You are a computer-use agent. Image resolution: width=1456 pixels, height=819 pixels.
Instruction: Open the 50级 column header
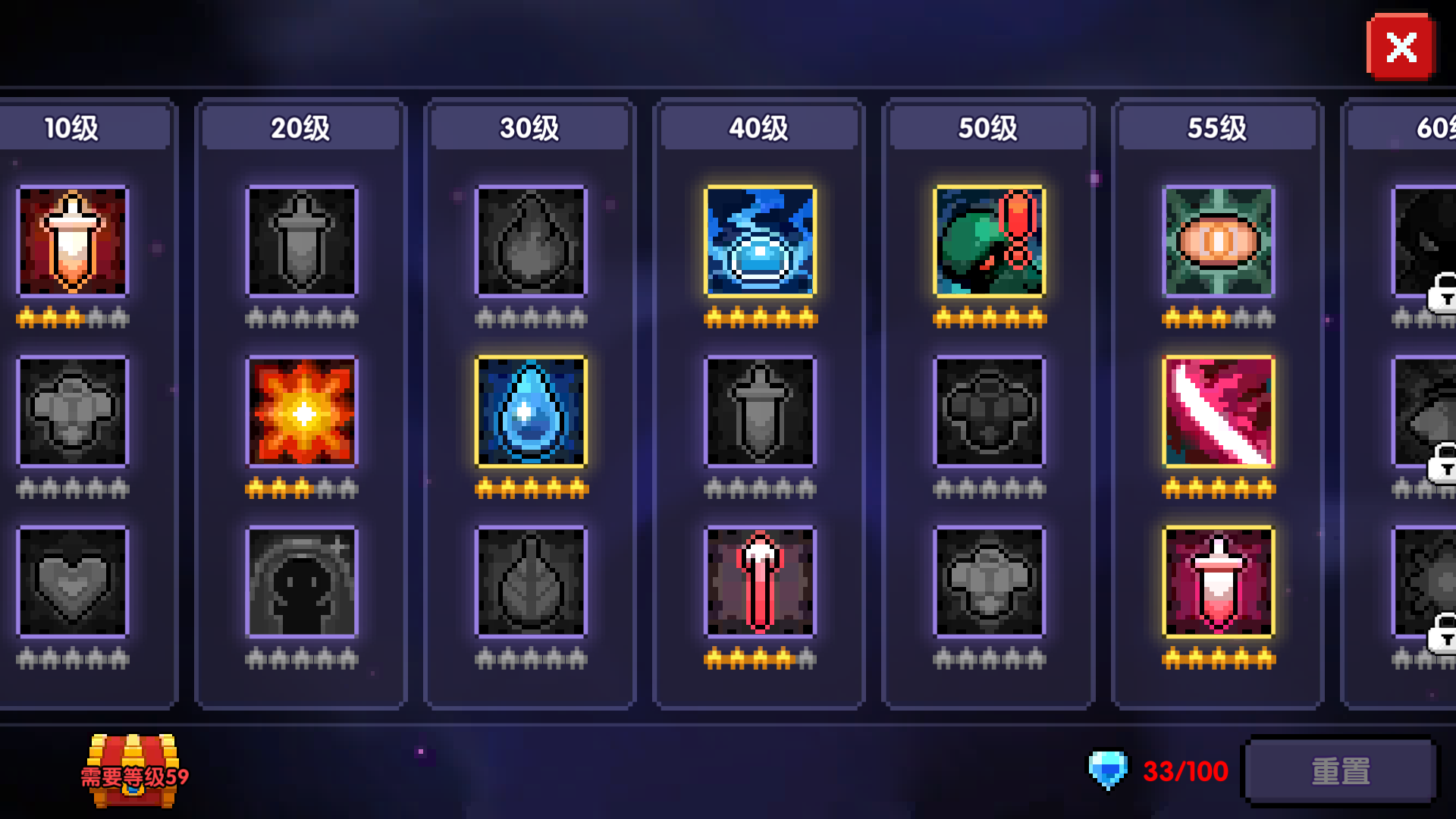(x=988, y=127)
